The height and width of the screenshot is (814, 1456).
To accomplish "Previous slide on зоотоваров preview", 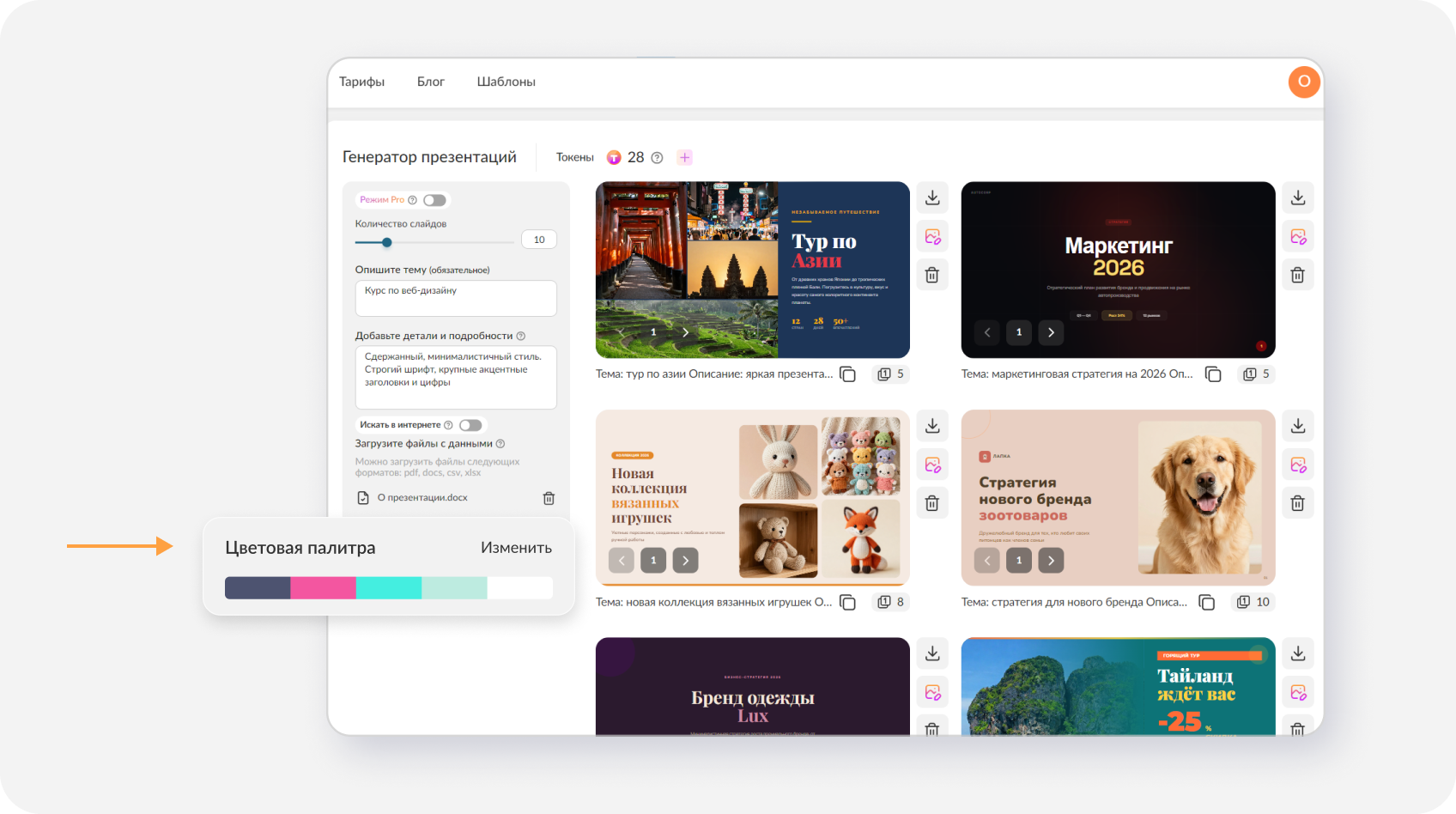I will (x=987, y=561).
